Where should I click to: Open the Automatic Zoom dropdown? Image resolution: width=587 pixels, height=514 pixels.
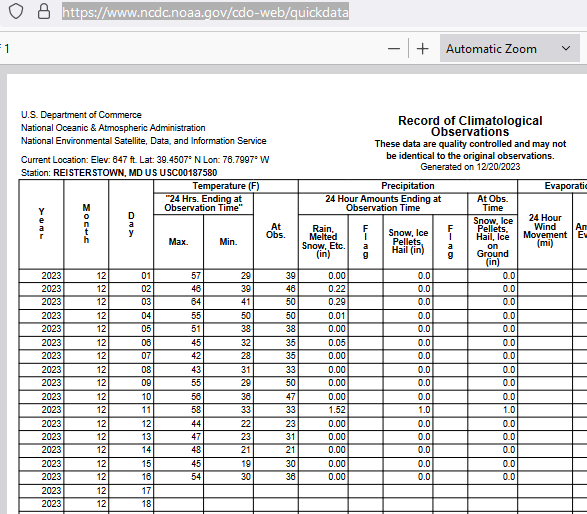click(x=510, y=48)
